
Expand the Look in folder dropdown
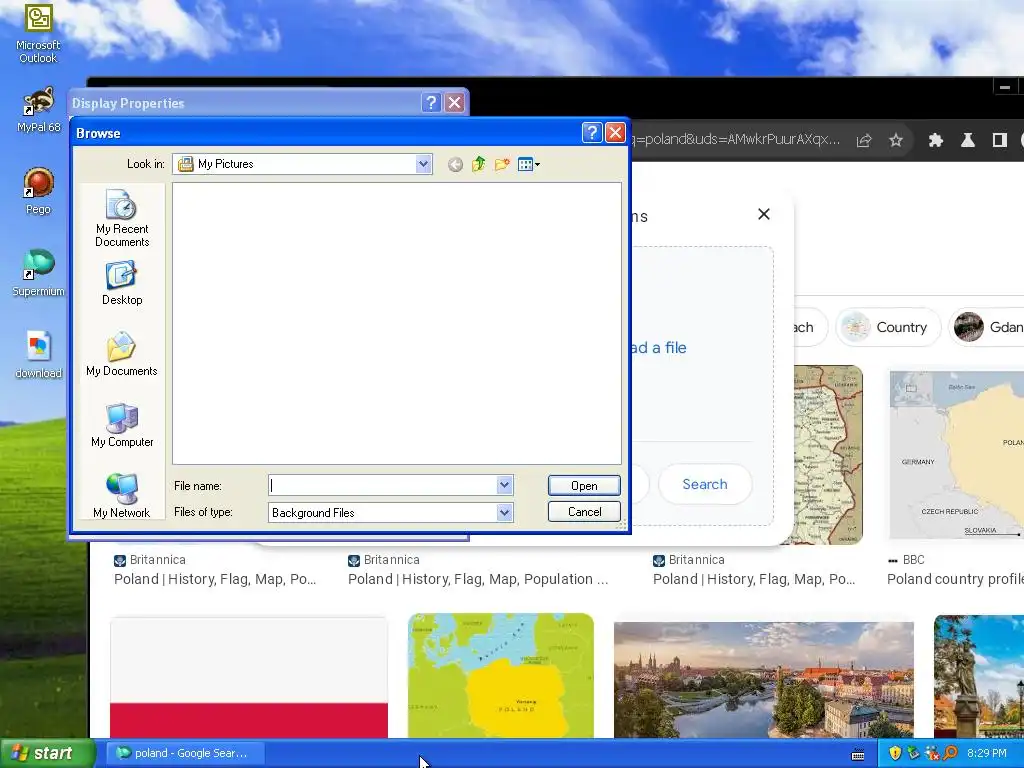pos(423,164)
